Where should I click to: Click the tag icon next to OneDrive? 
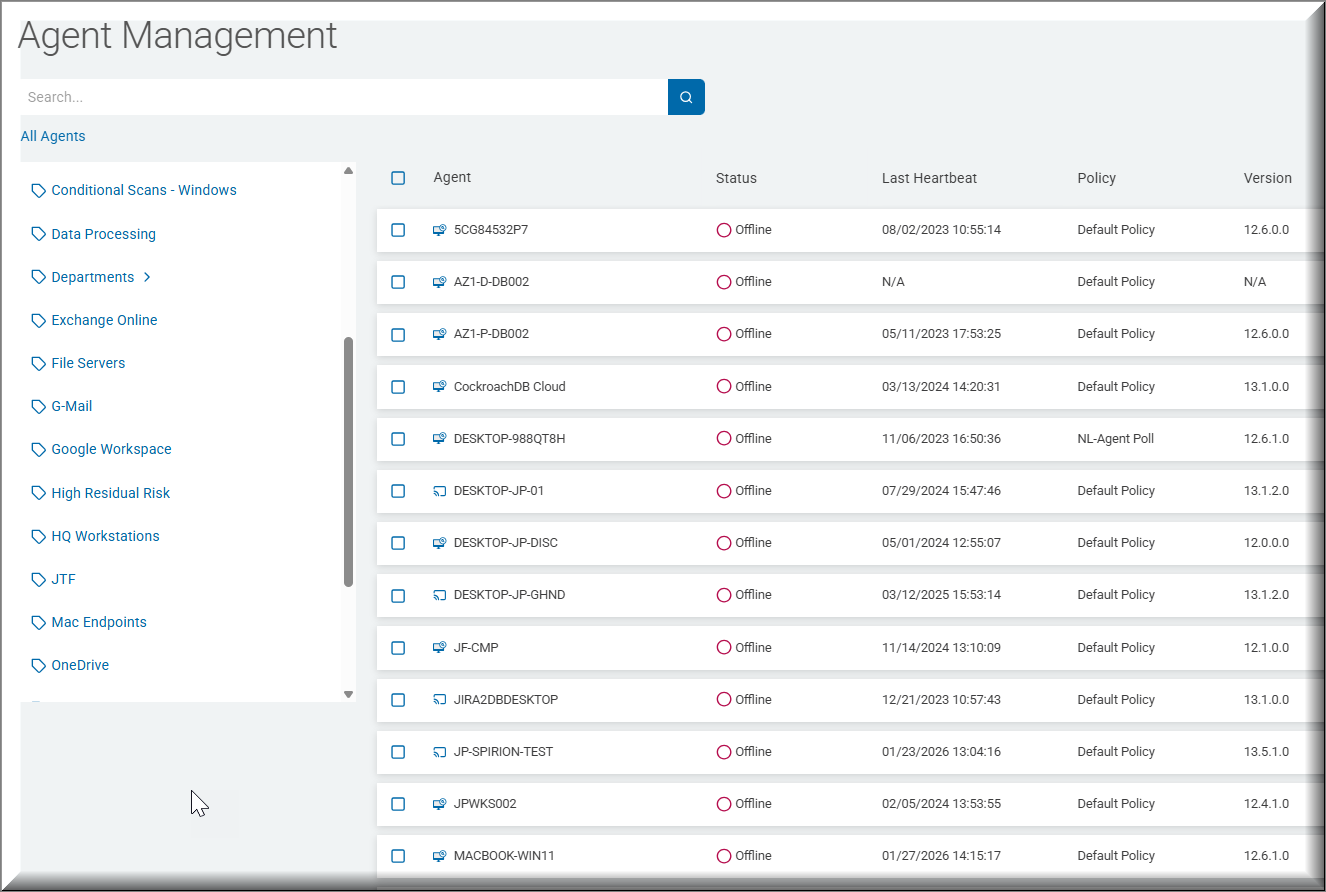pos(39,666)
